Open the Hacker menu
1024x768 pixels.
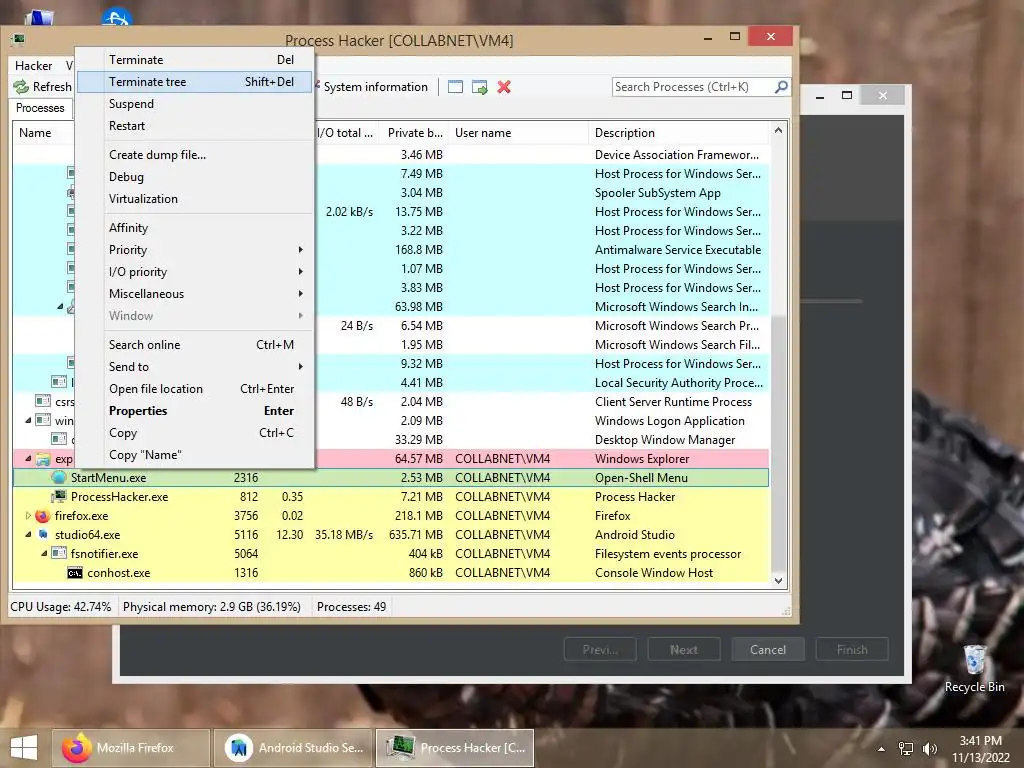pos(33,65)
